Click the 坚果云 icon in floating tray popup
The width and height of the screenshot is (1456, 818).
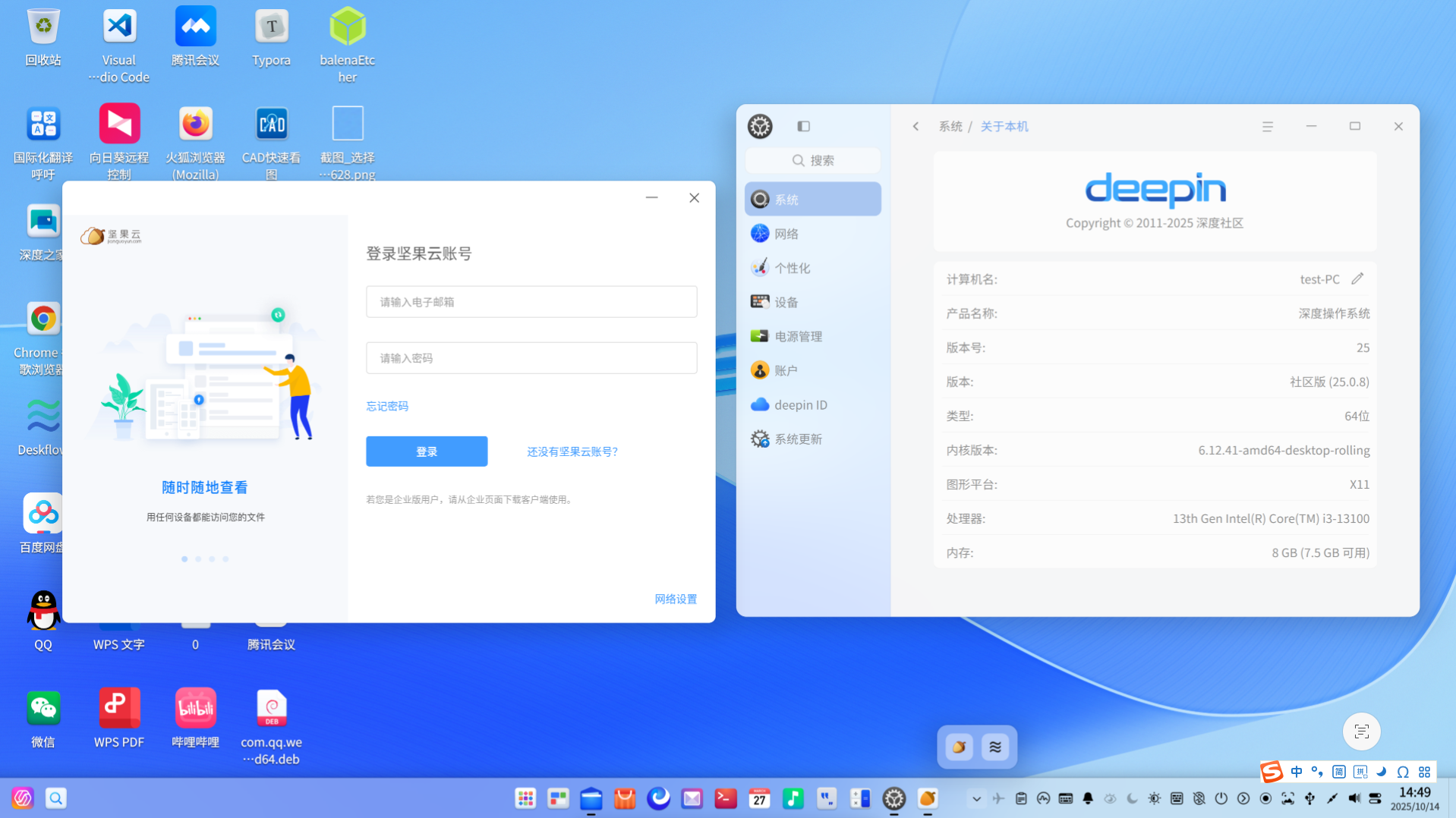point(959,747)
